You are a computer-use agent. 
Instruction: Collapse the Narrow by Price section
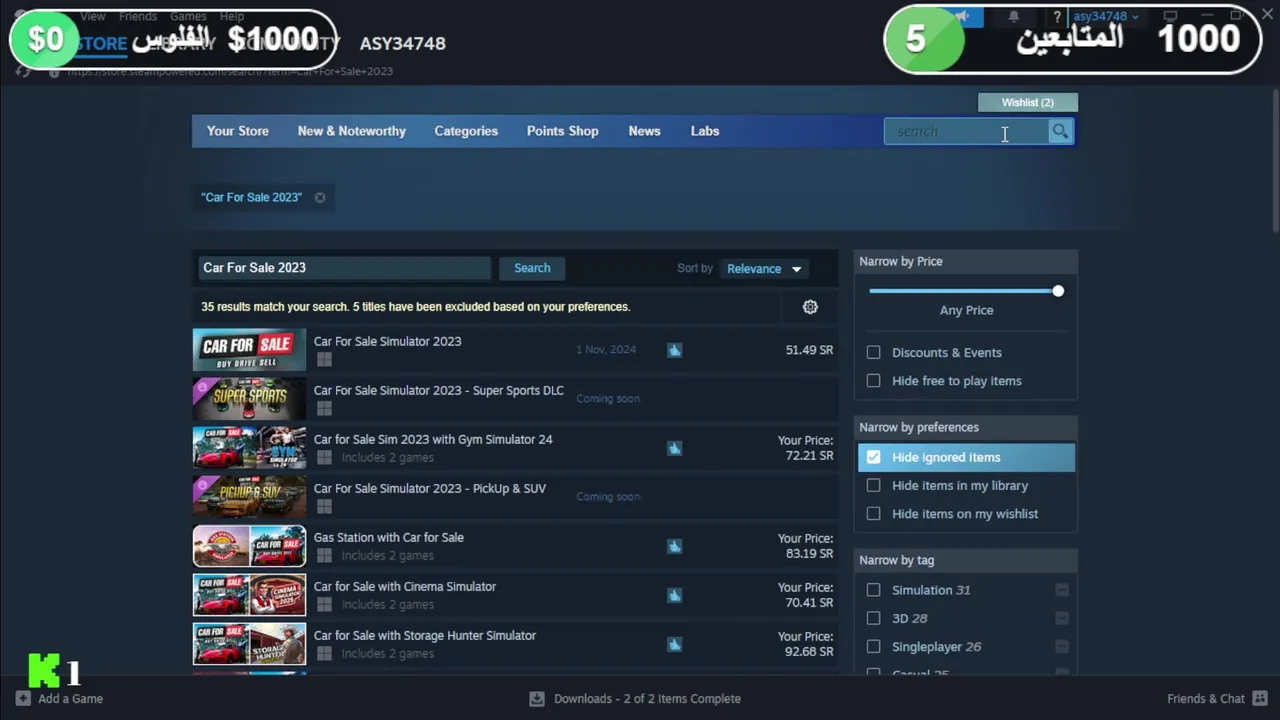click(966, 261)
